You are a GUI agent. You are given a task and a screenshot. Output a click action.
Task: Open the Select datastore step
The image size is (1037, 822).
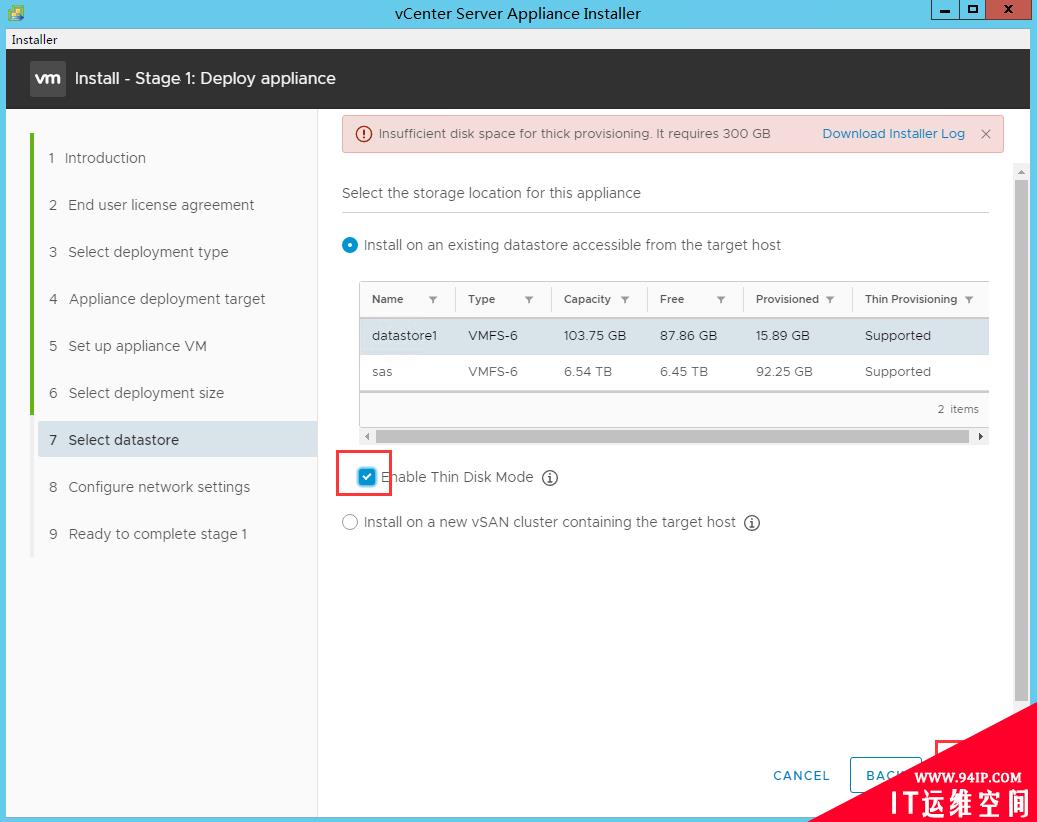pos(177,440)
